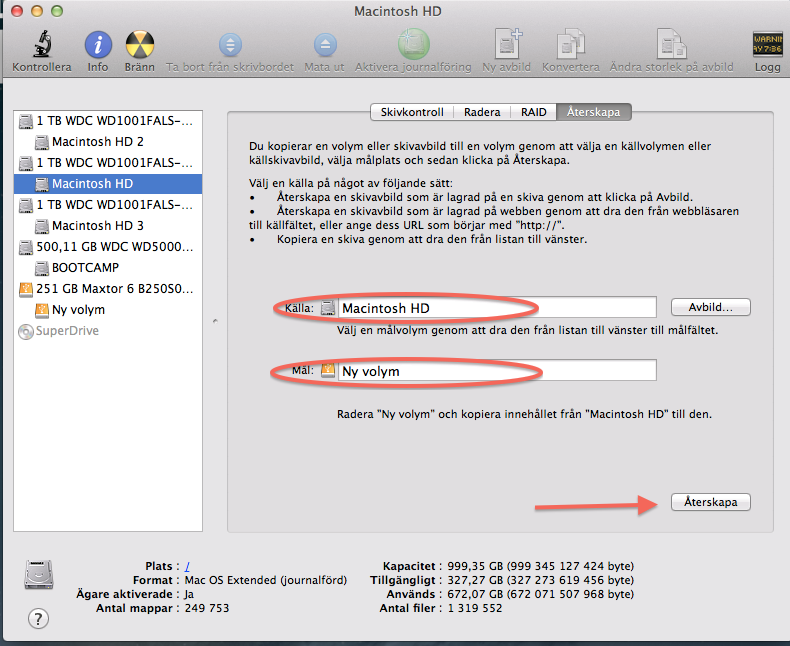Switch to the Skivkontroll tab

pos(412,112)
